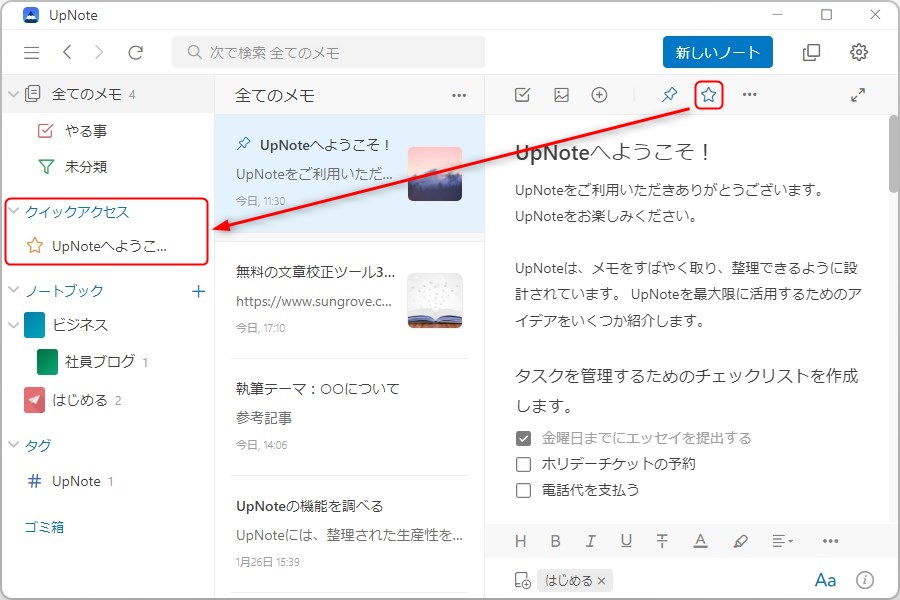Image resolution: width=900 pixels, height=600 pixels.
Task: Toggle quick access star in toolbar
Action: 708,95
